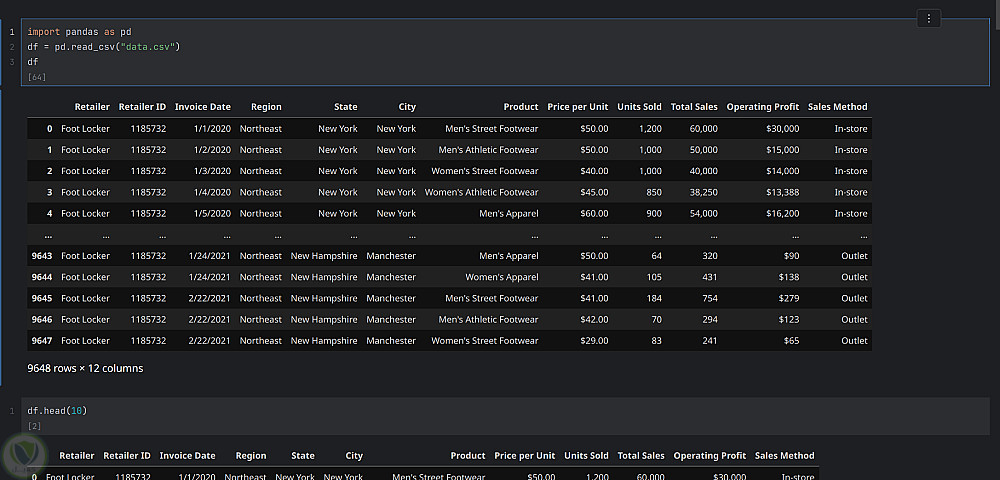
Task: Click the $45.00 price per unit cell
Action: 594,192
